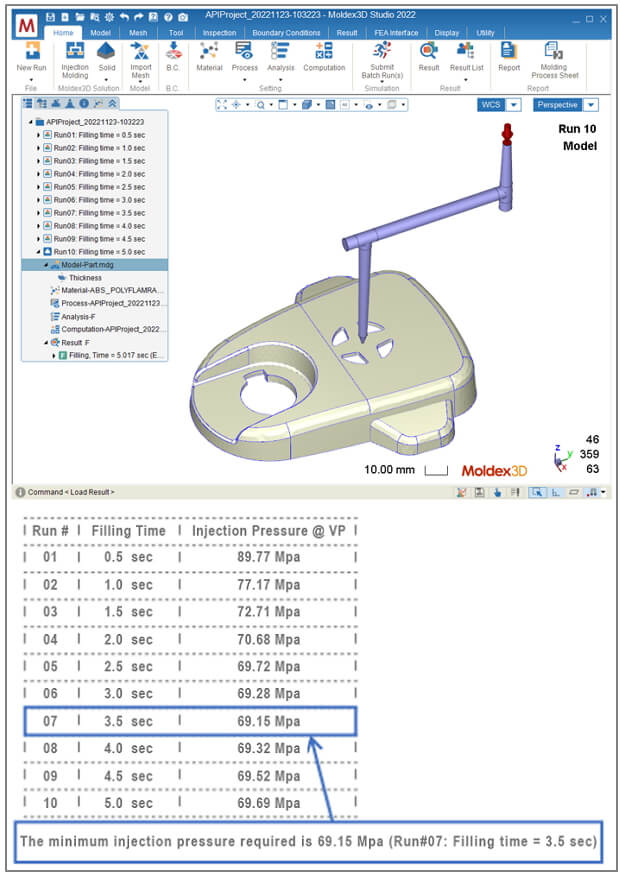
Task: Open the Result icon in ribbon
Action: (x=429, y=51)
